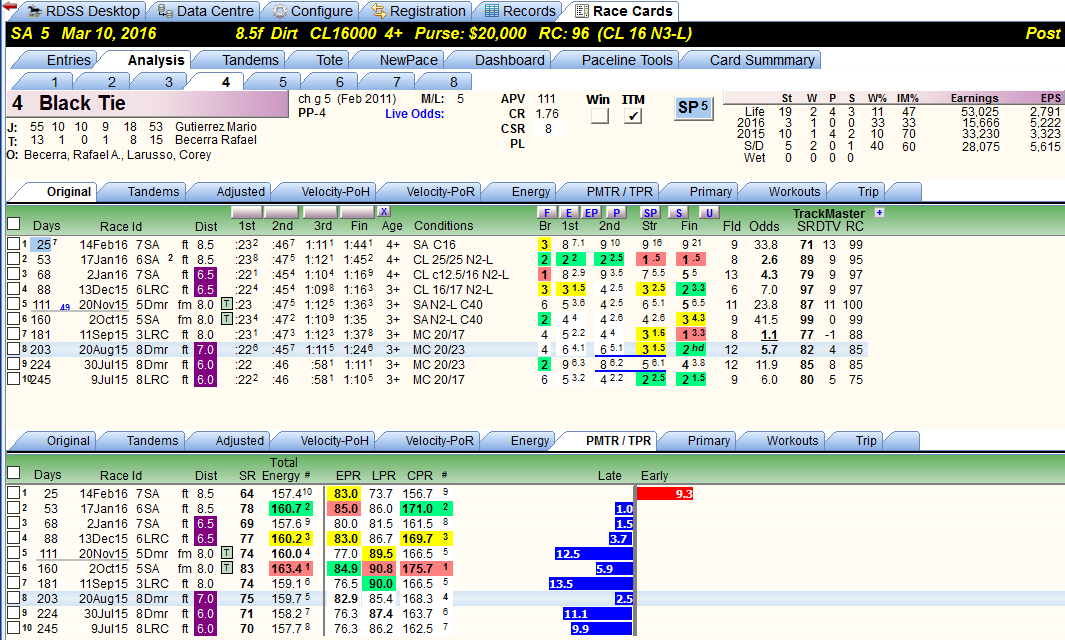Click the U running style button
Image resolution: width=1065 pixels, height=640 pixels.
click(708, 213)
